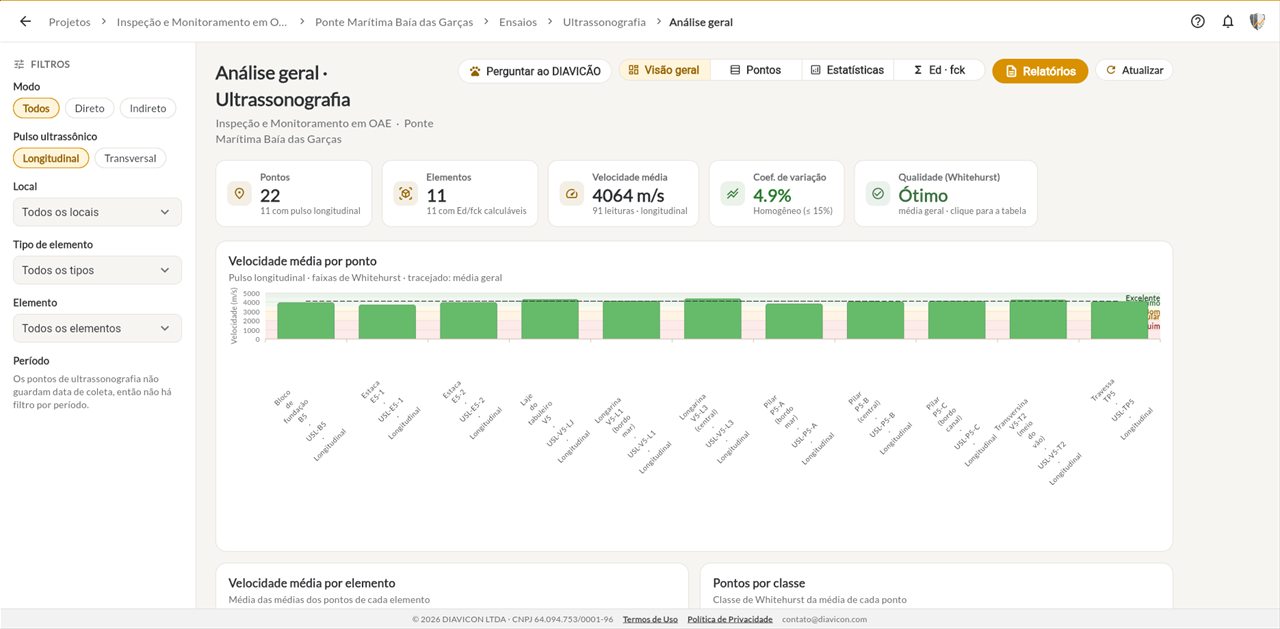Click the Relatórios button
The image size is (1280, 629).
coord(1040,71)
